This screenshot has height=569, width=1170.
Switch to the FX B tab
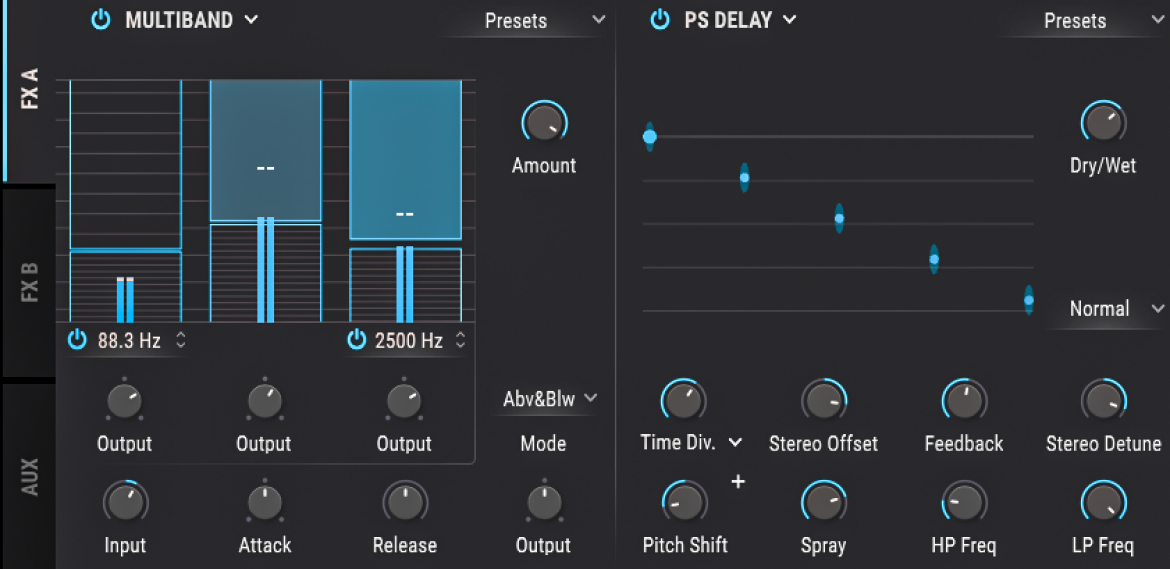click(x=28, y=282)
